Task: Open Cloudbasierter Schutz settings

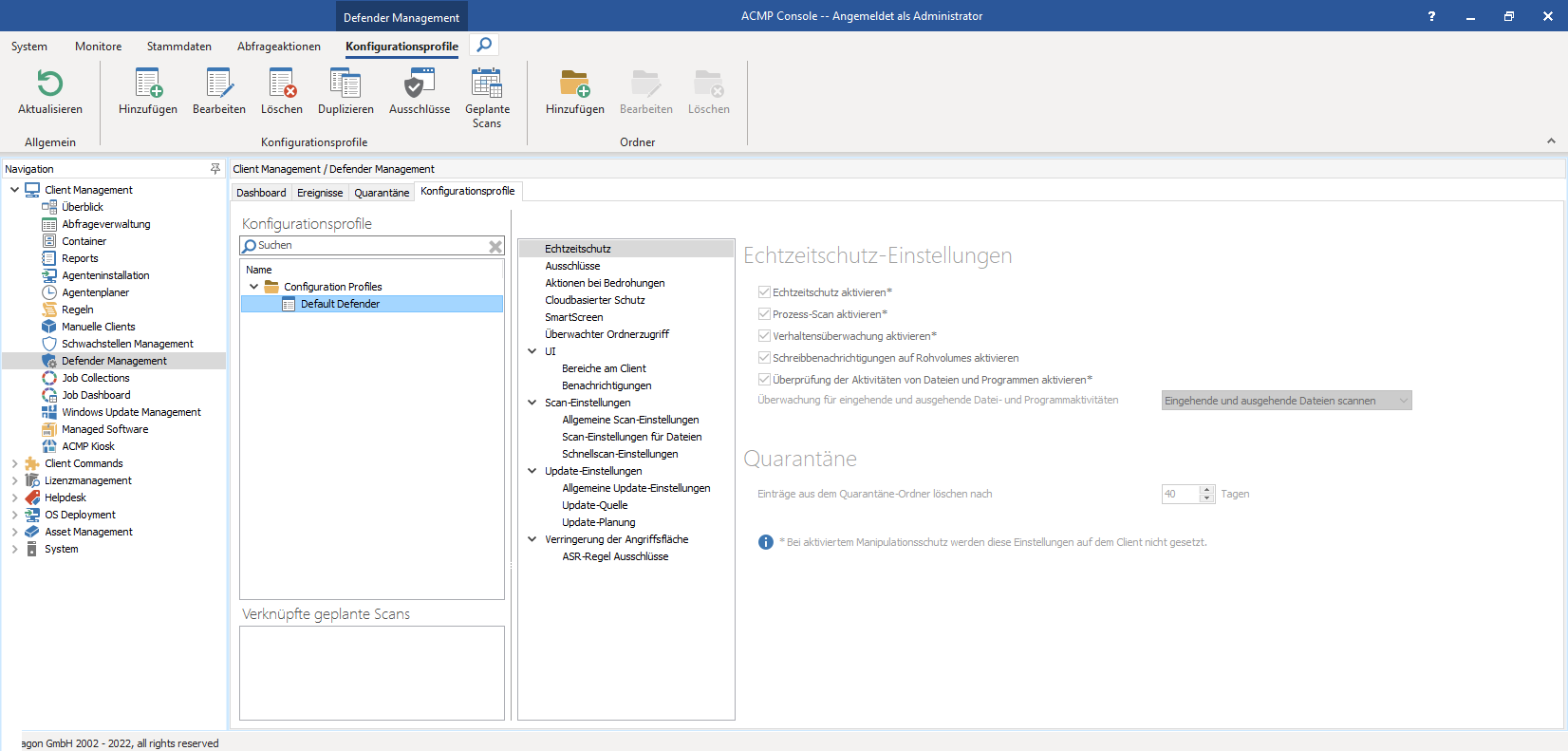Action: coord(595,300)
